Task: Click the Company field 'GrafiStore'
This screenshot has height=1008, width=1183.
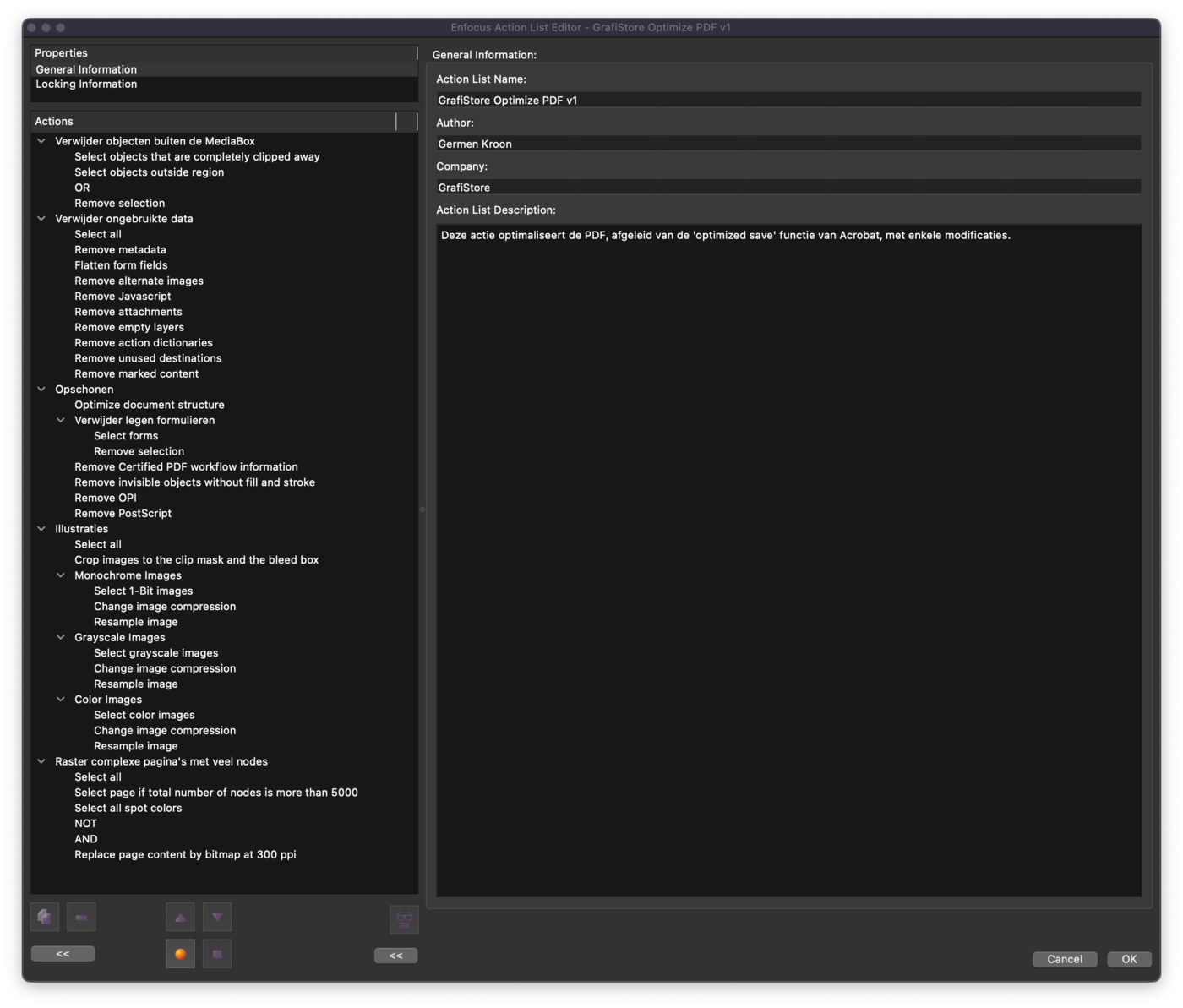Action: (788, 188)
